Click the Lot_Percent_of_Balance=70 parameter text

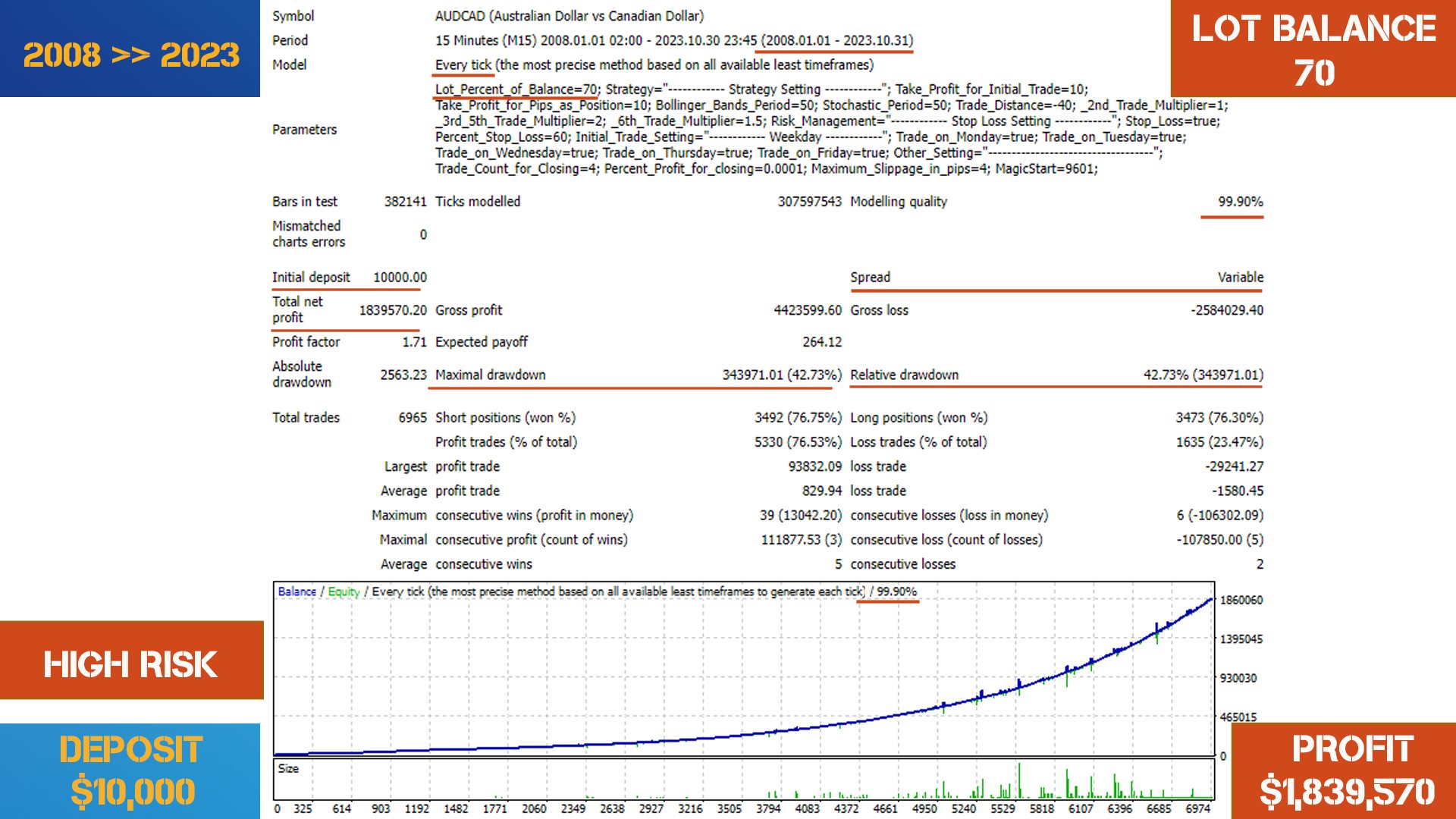tap(516, 89)
